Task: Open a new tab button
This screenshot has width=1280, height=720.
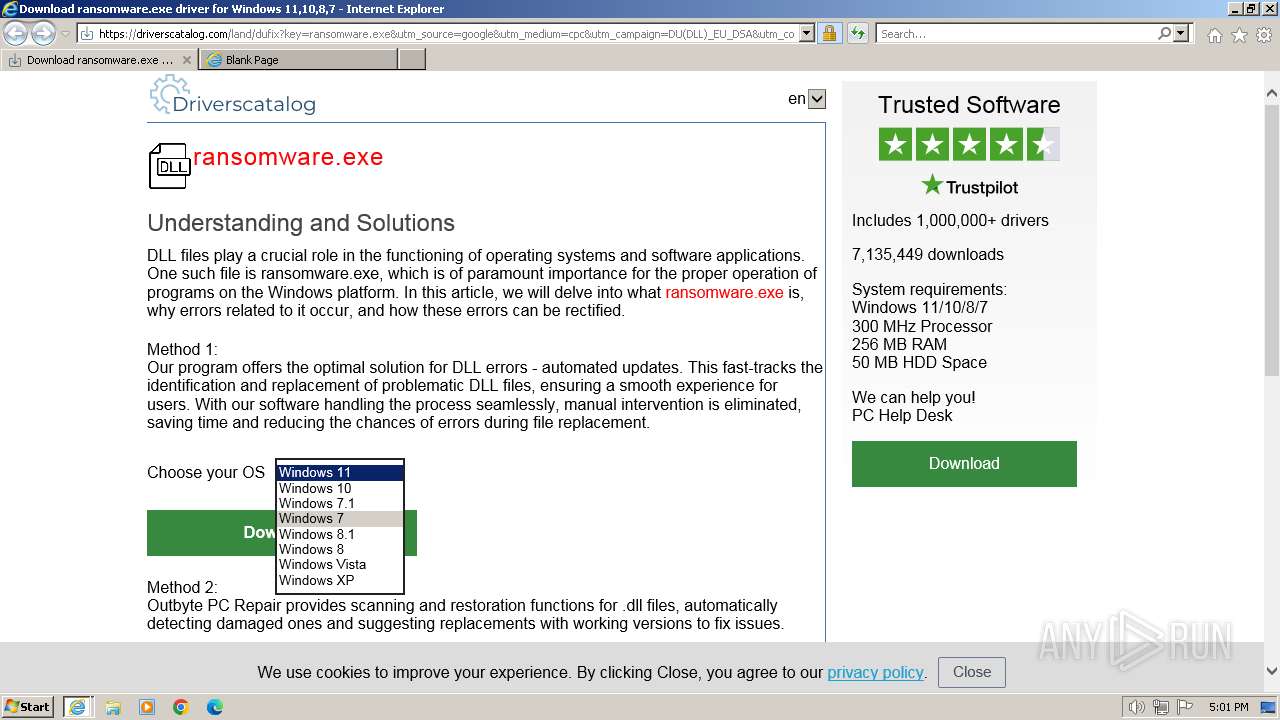Action: click(412, 60)
